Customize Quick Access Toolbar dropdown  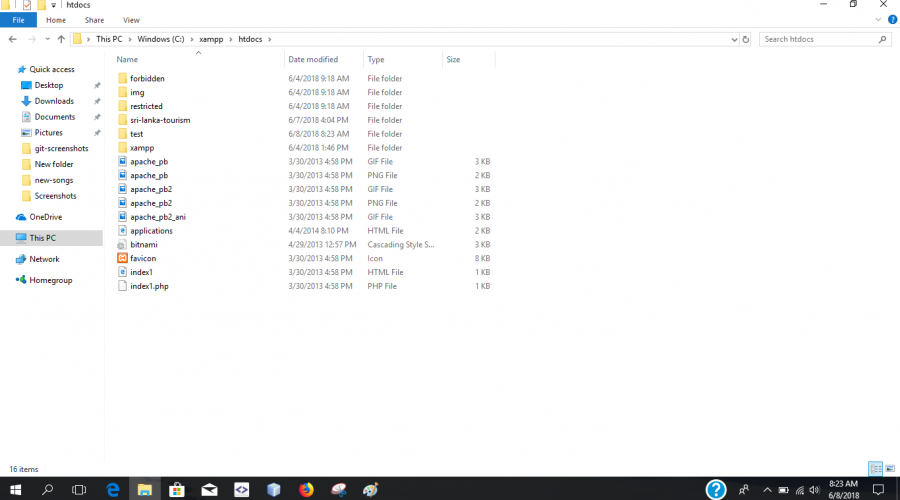[x=54, y=5]
